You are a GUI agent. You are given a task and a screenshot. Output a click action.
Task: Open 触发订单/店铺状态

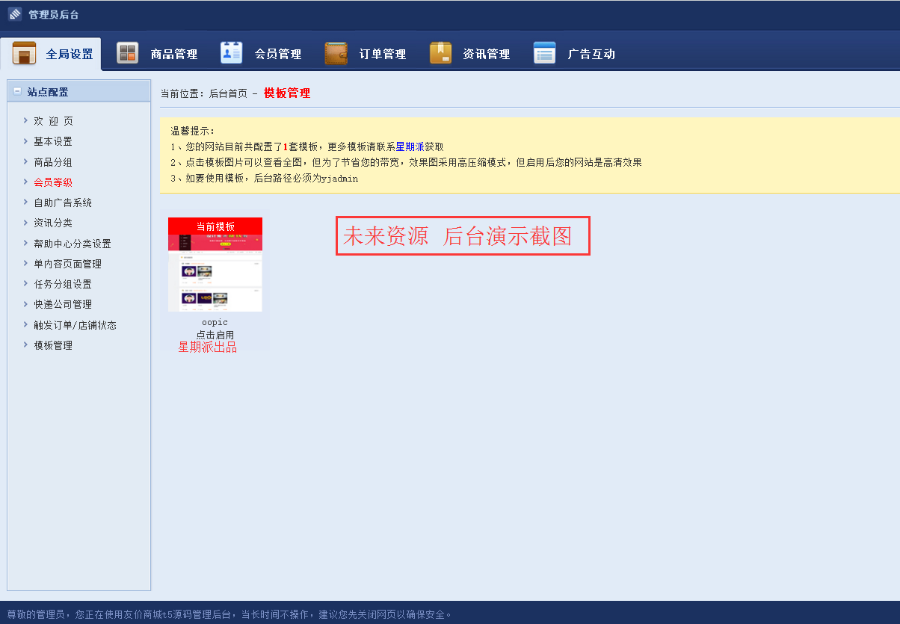(x=75, y=325)
